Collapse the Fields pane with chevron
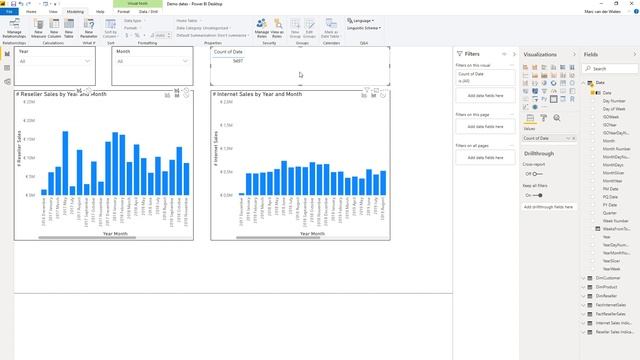The width and height of the screenshot is (640, 360). coord(635,54)
